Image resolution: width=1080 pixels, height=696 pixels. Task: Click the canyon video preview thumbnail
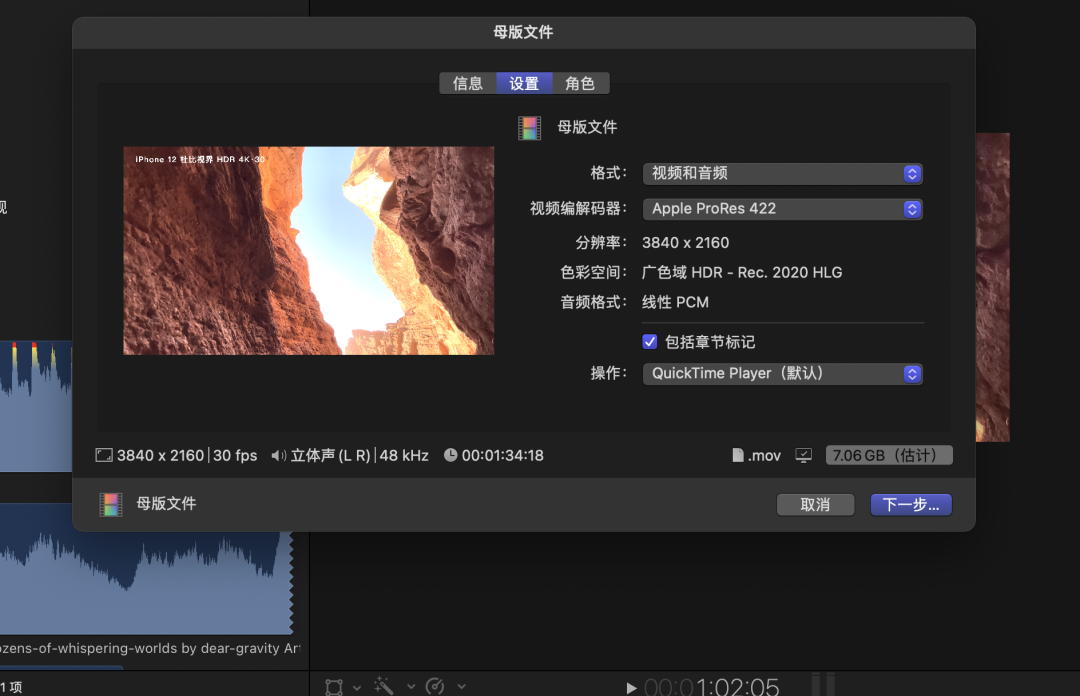pos(308,250)
